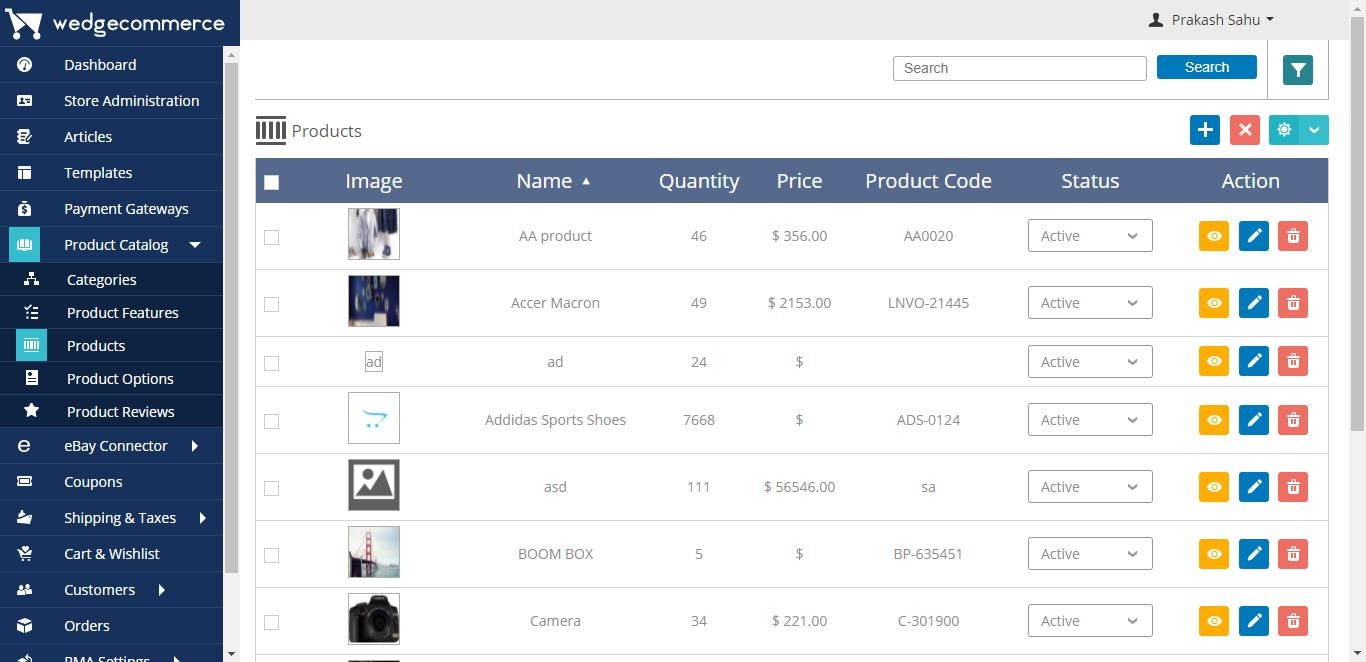Click the Camera product thumbnail
The width and height of the screenshot is (1366, 662).
(373, 619)
